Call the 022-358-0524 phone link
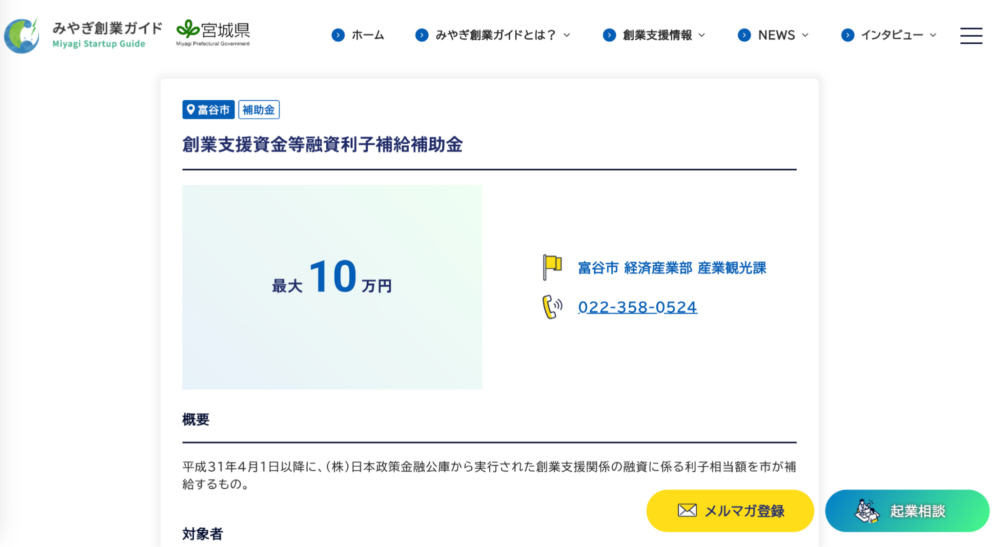Viewport: 1000px width, 547px height. [637, 307]
